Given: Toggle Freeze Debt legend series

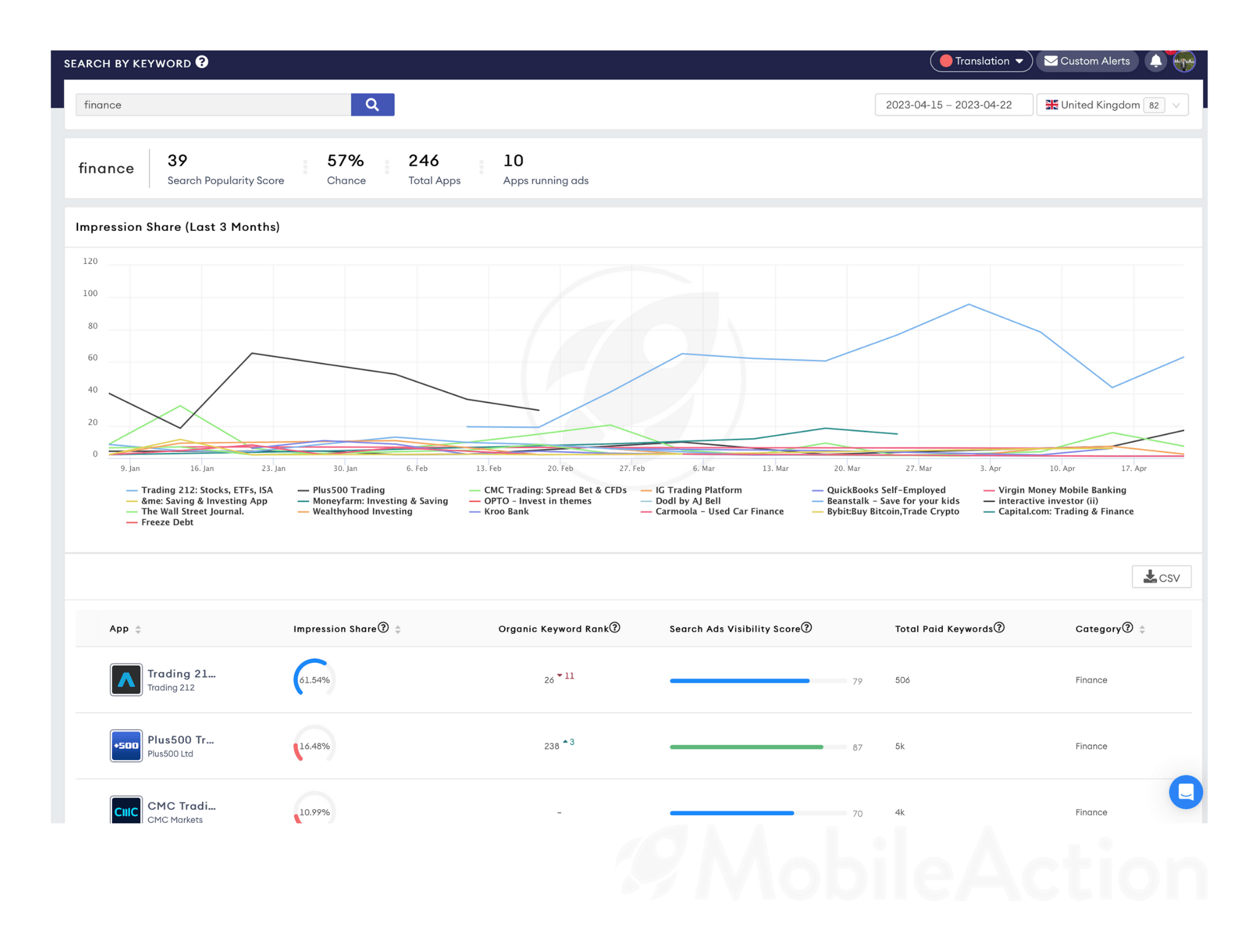Looking at the screenshot, I should (x=160, y=522).
